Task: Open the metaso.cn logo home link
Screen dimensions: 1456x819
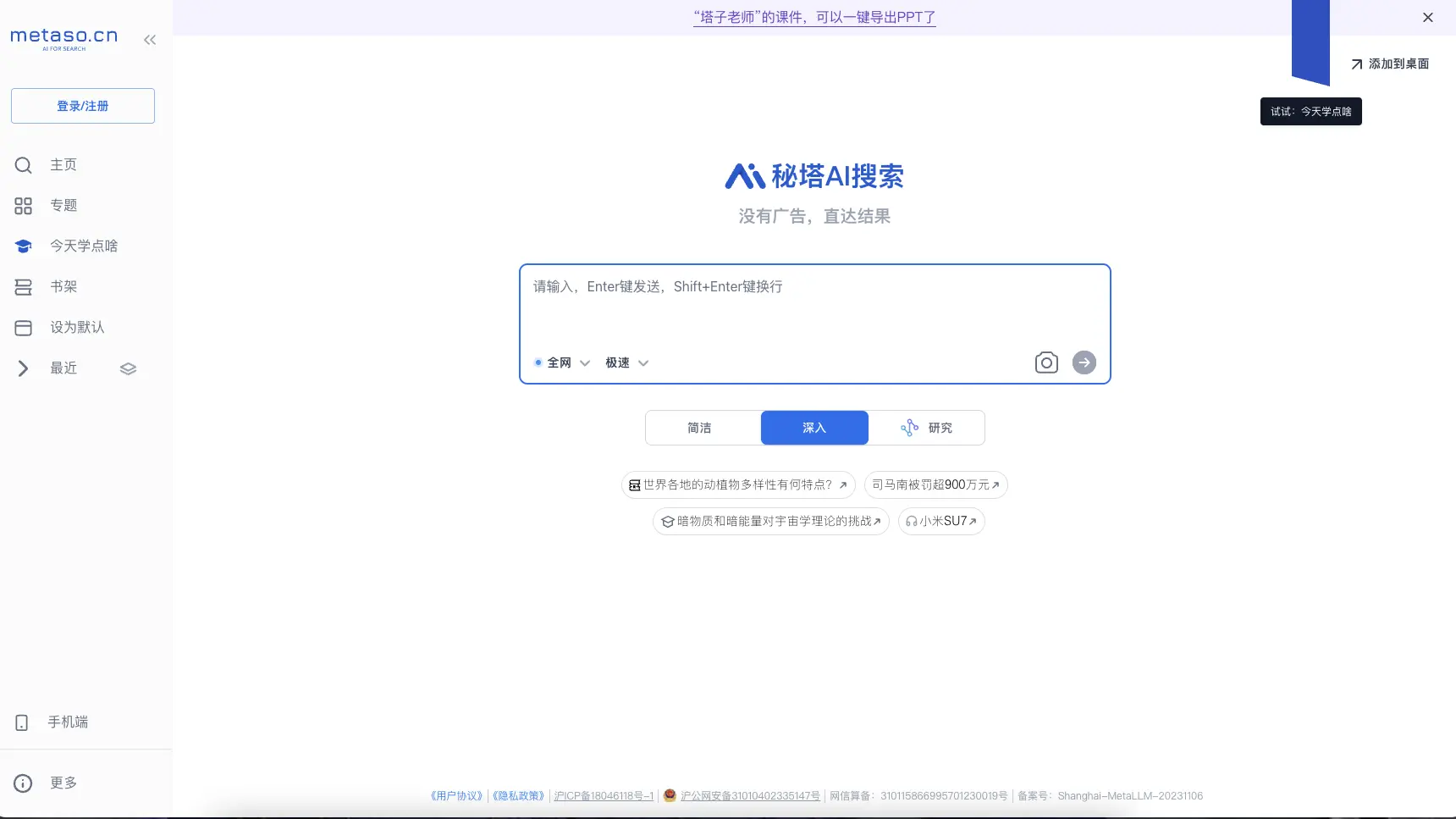Action: coord(63,38)
